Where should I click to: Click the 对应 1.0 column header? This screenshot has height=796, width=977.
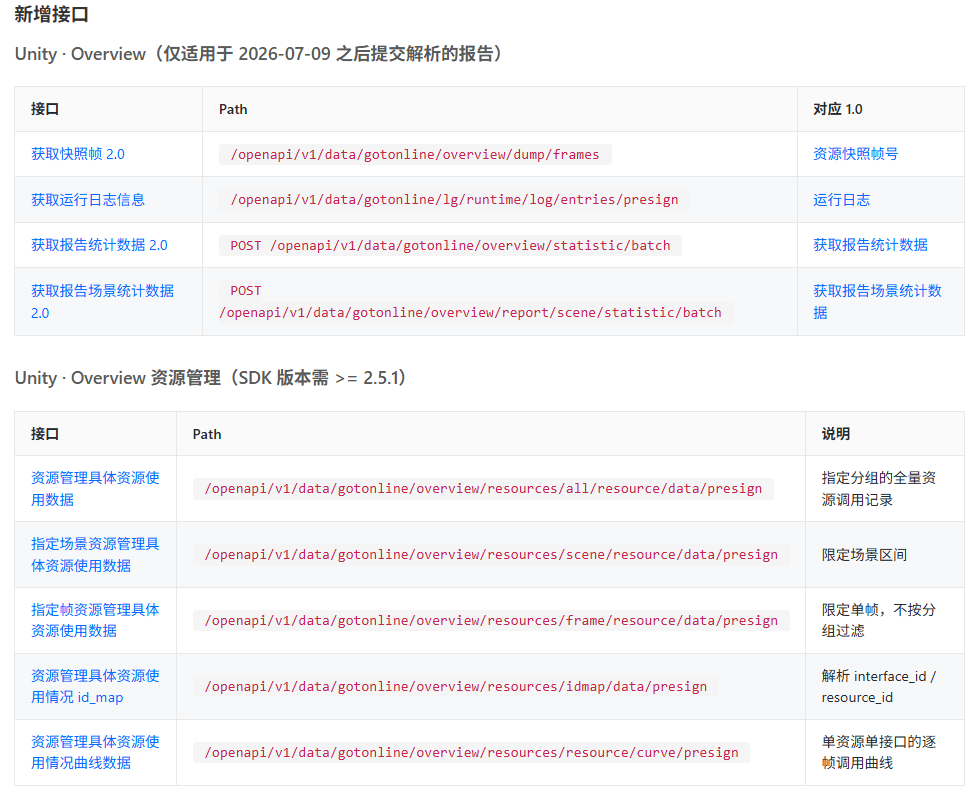pyautogui.click(x=837, y=109)
